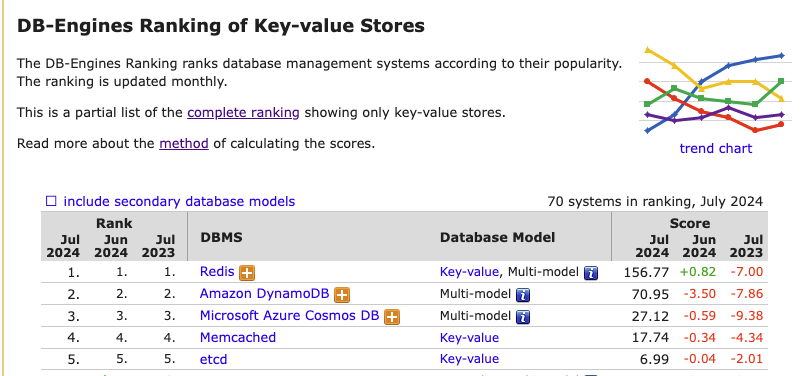
Task: Select the Rank column group header
Action: (x=114, y=224)
